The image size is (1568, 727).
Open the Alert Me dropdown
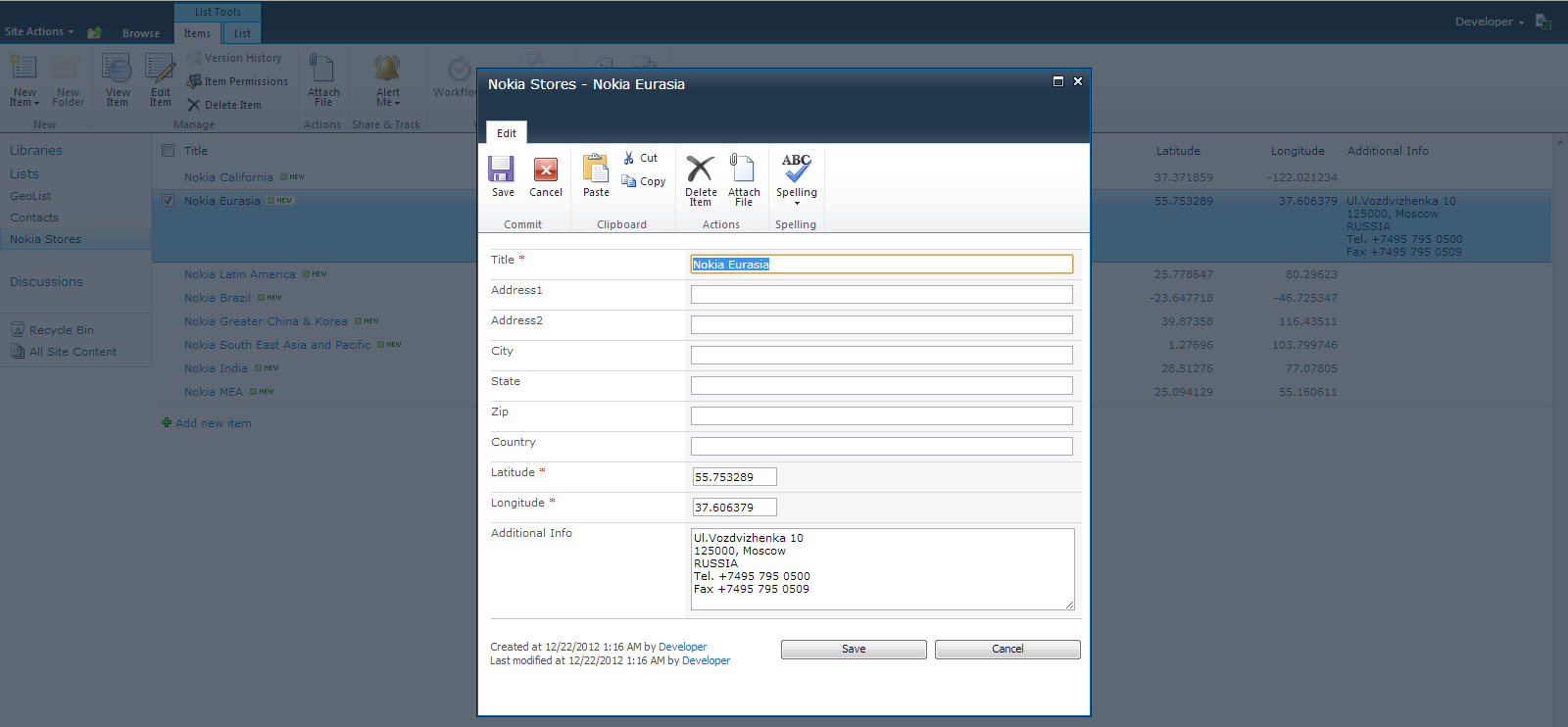pyautogui.click(x=388, y=81)
